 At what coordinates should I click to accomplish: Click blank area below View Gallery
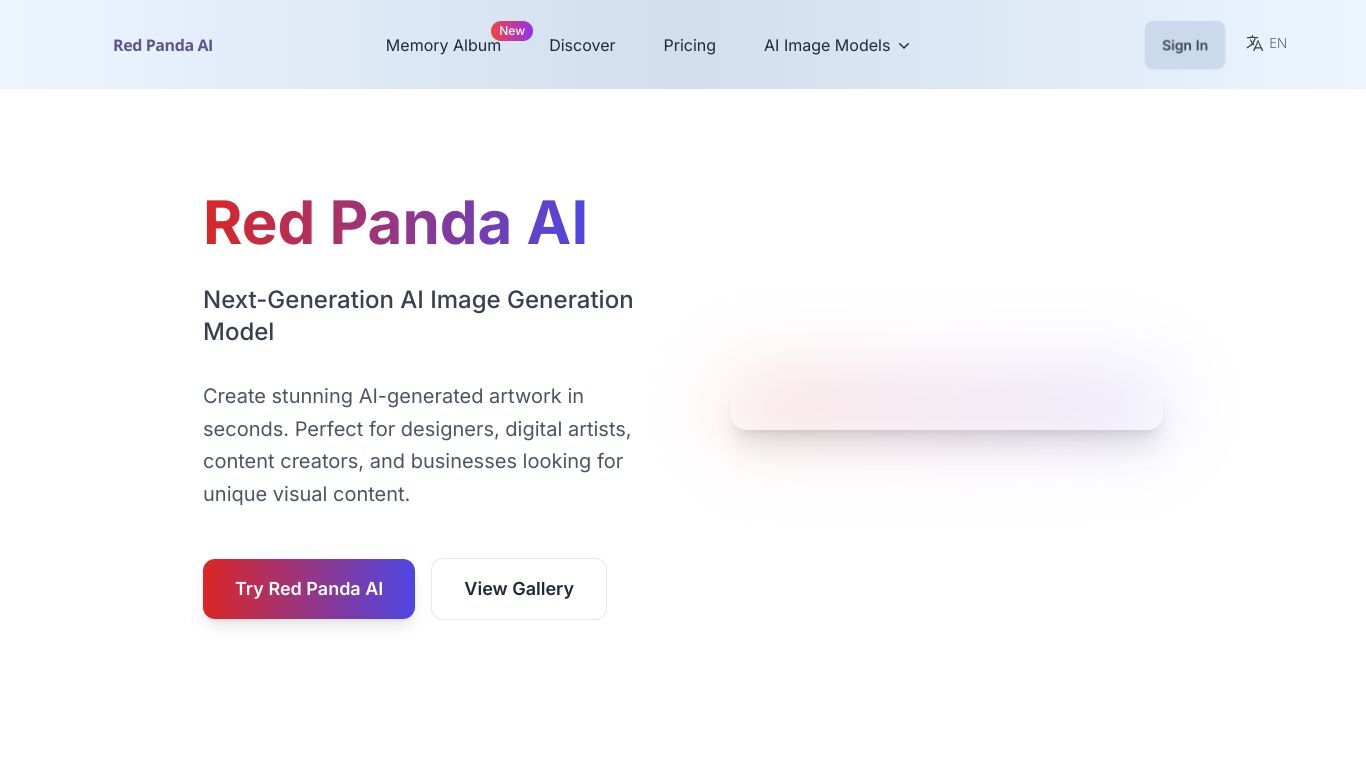point(519,690)
